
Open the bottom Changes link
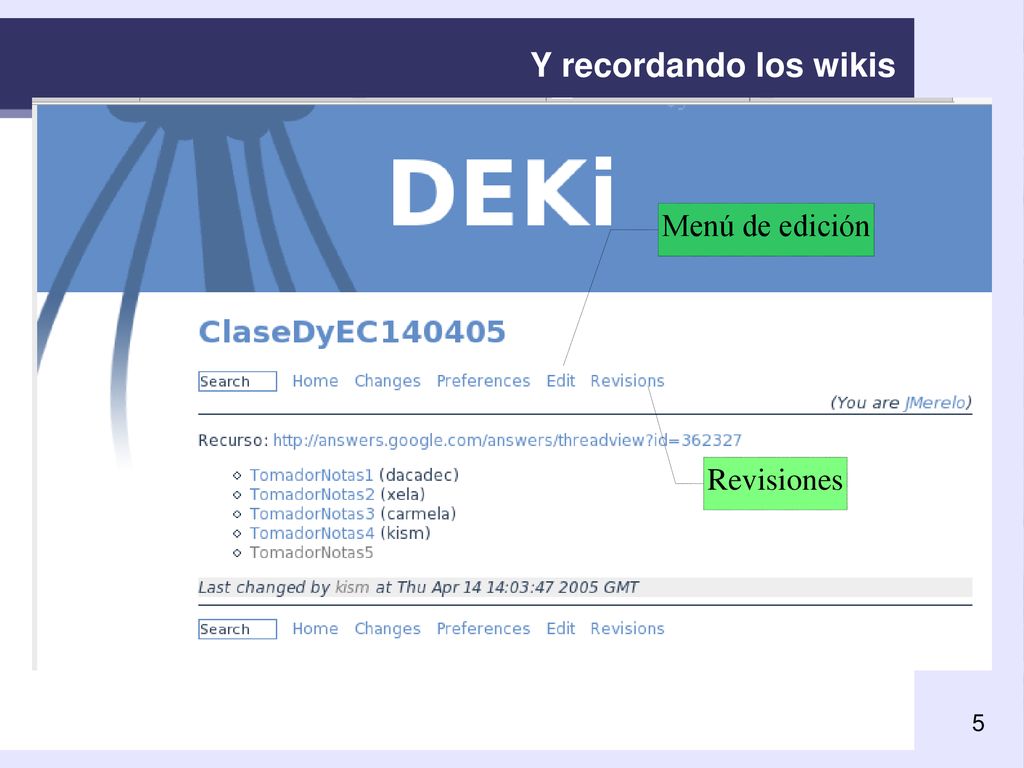[x=387, y=629]
